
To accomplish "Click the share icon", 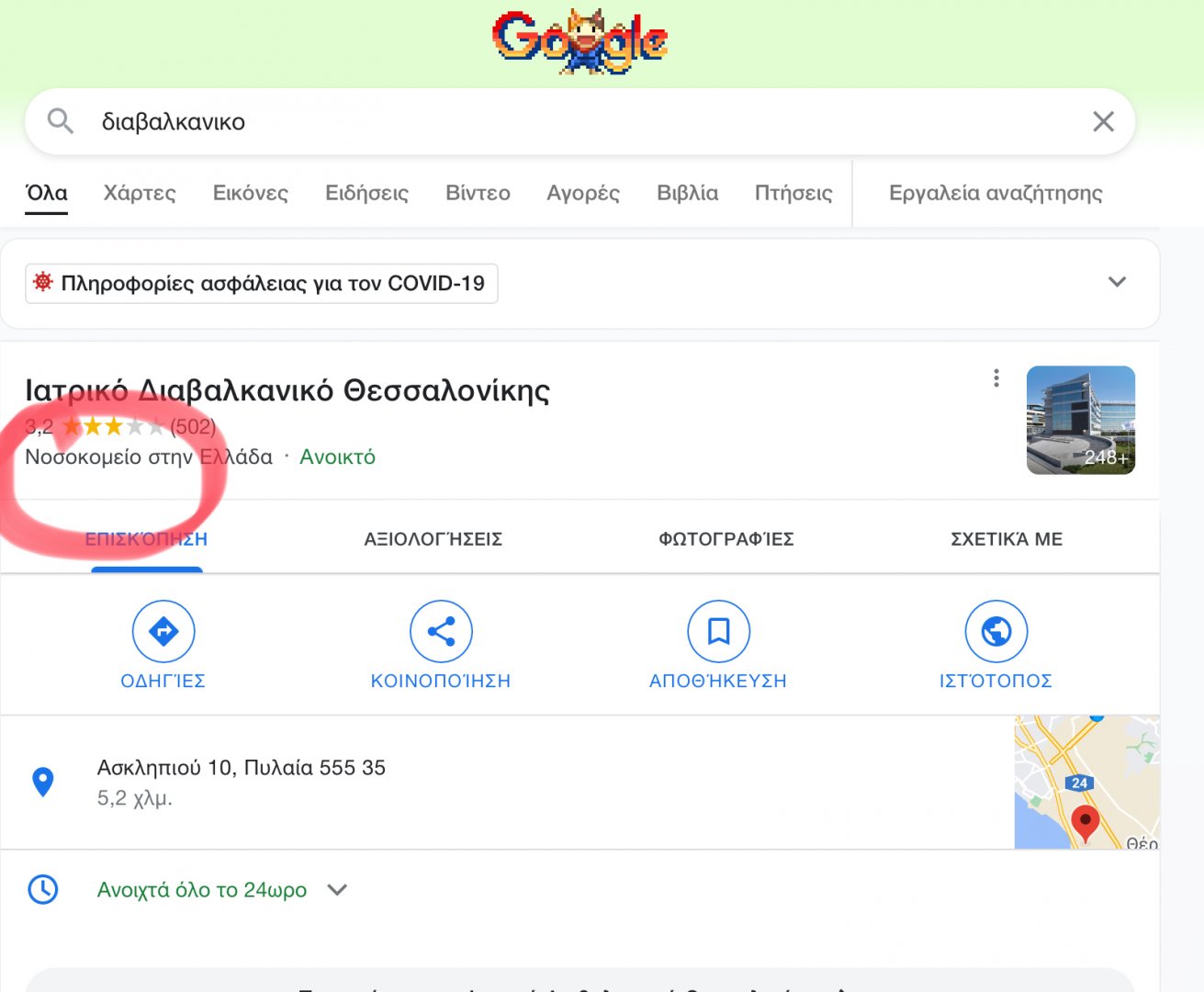I will [x=441, y=631].
